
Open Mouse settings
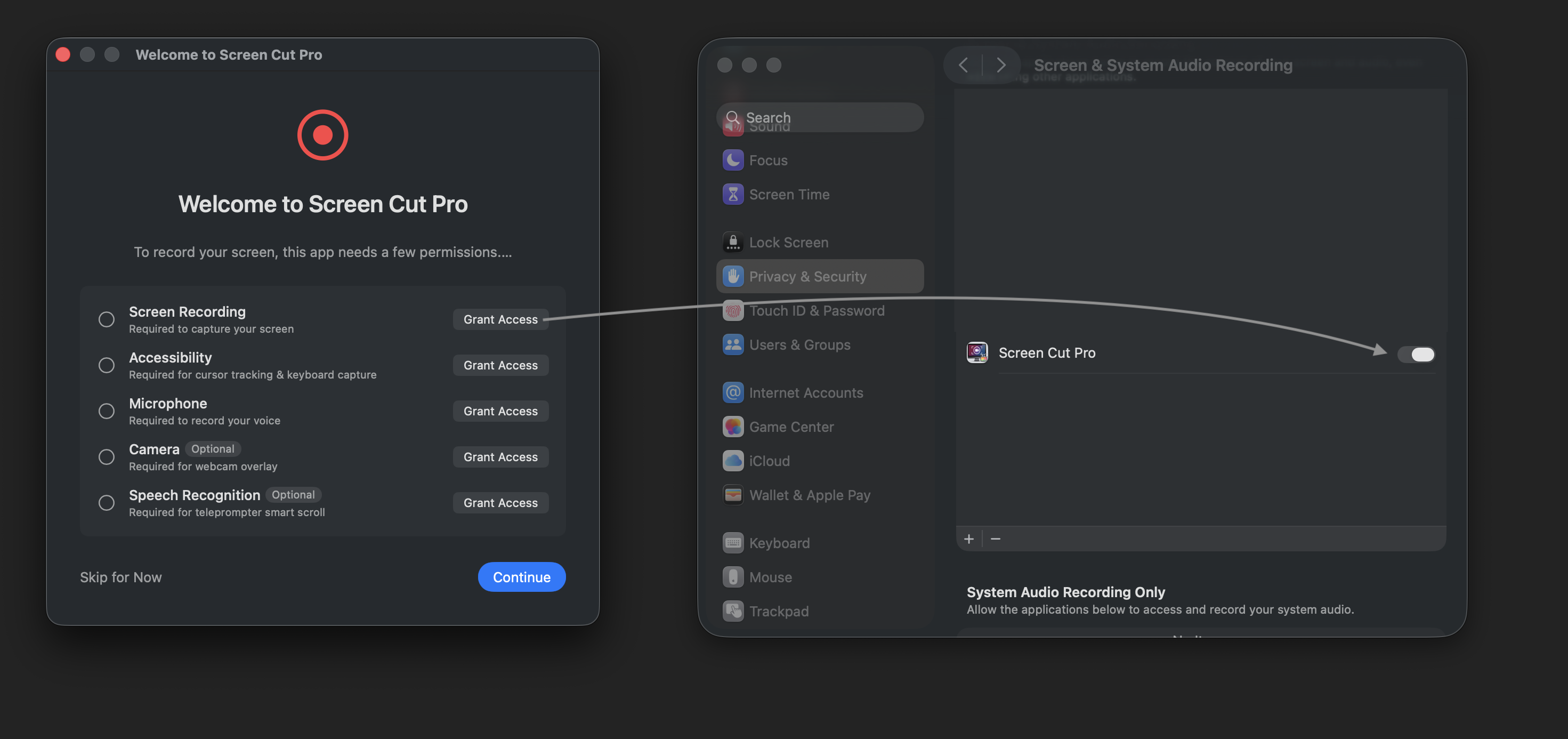[820, 577]
